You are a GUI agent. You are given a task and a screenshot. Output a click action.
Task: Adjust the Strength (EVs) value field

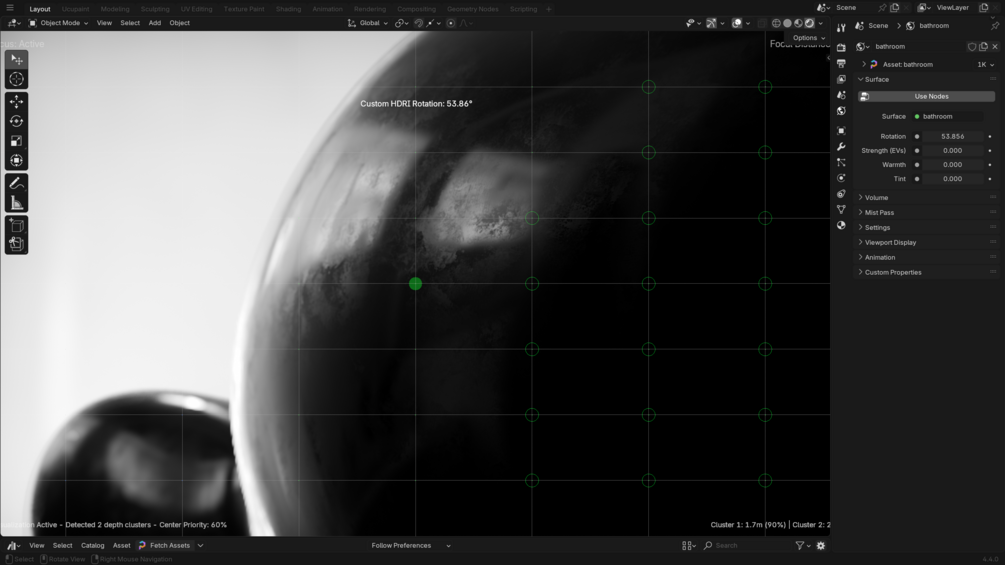point(952,151)
